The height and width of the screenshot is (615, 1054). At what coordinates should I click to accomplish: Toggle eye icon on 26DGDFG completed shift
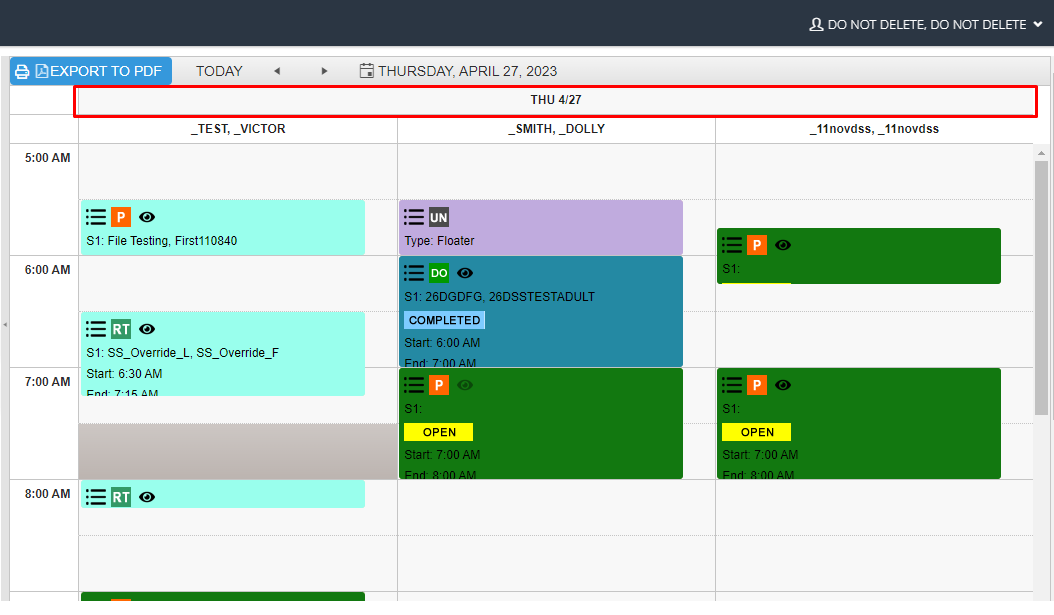point(465,273)
